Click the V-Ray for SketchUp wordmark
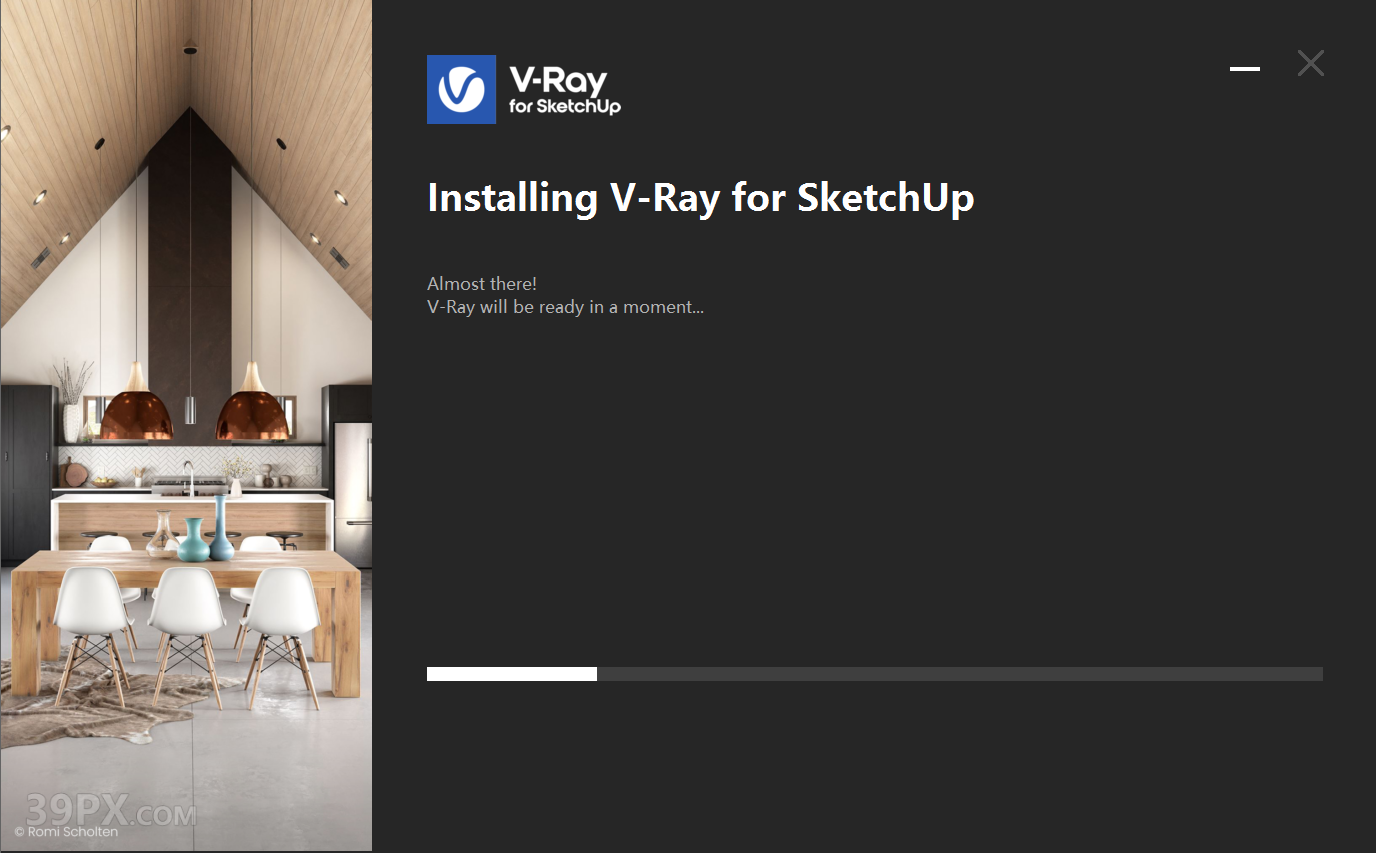The height and width of the screenshot is (853, 1376). coord(565,90)
